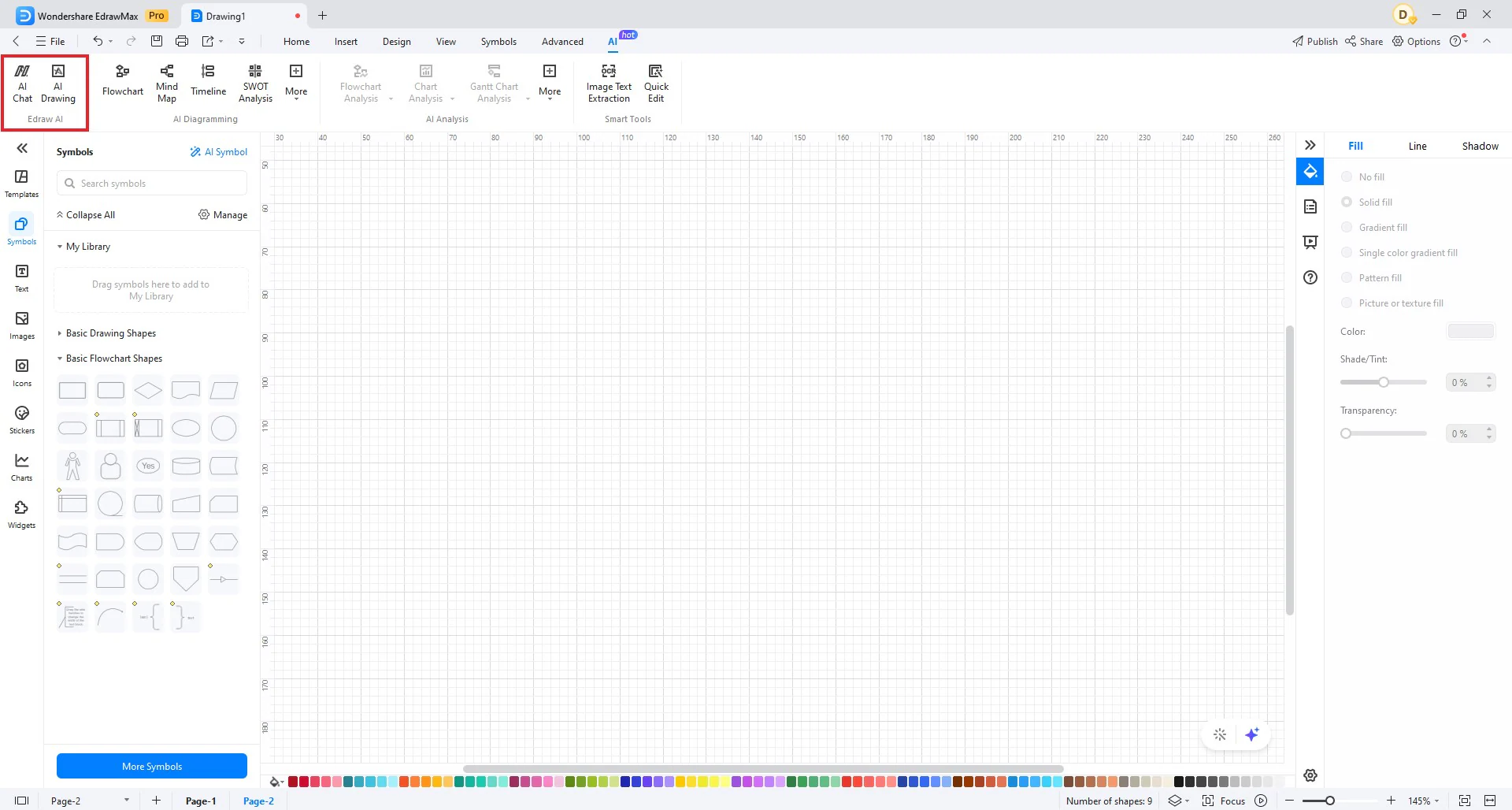
Task: Click the Print icon
Action: coord(182,41)
